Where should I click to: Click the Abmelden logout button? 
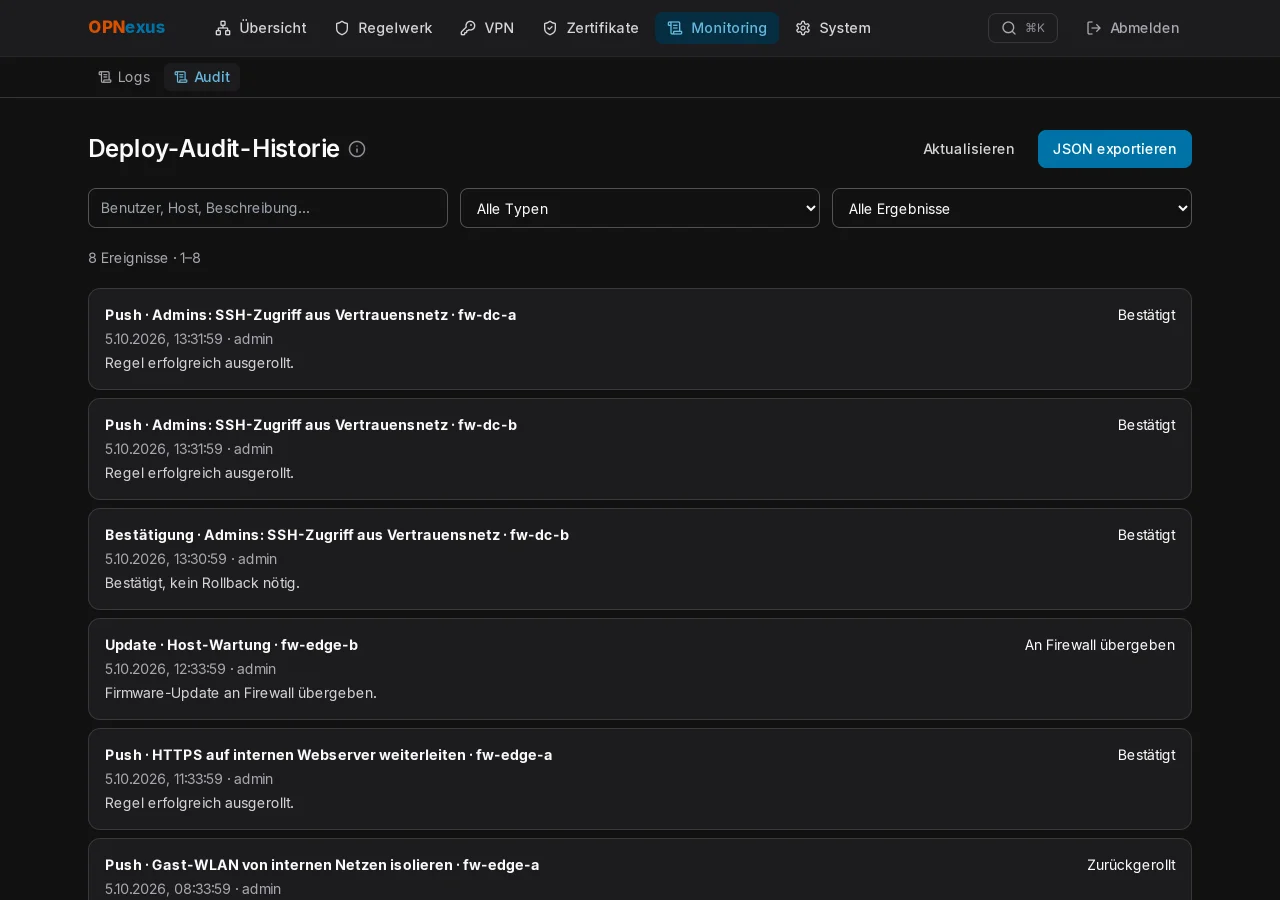[x=1133, y=28]
